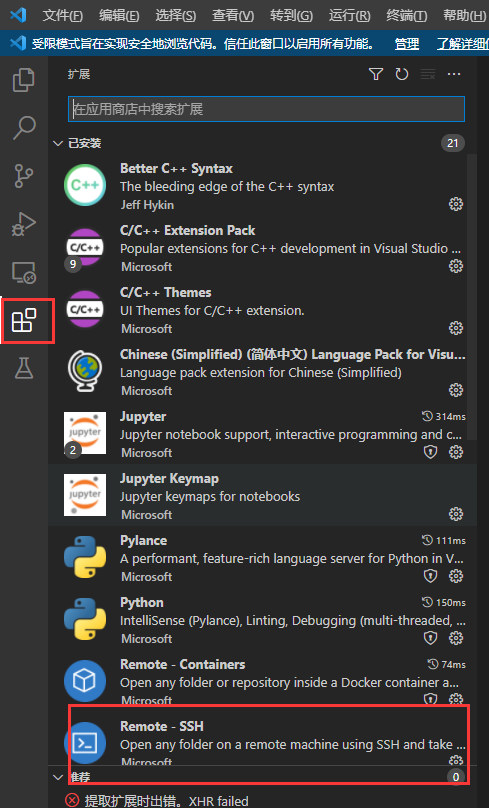
Task: Click the 管理 link in the banner
Action: 407,44
